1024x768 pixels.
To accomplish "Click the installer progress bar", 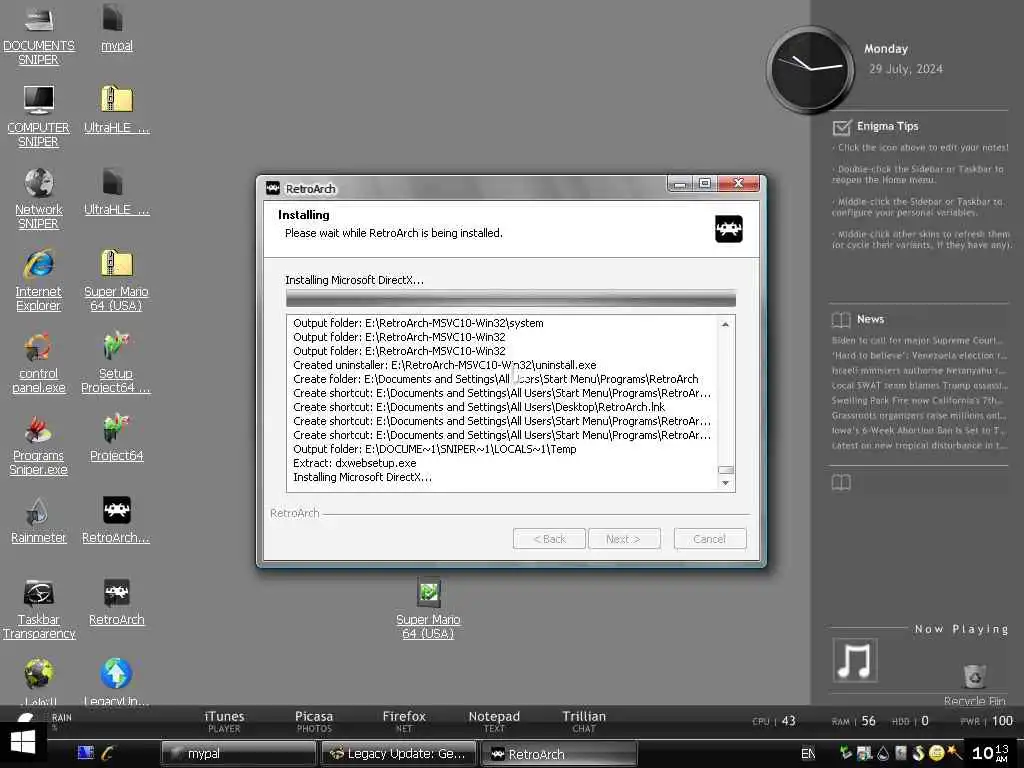I will coord(511,299).
